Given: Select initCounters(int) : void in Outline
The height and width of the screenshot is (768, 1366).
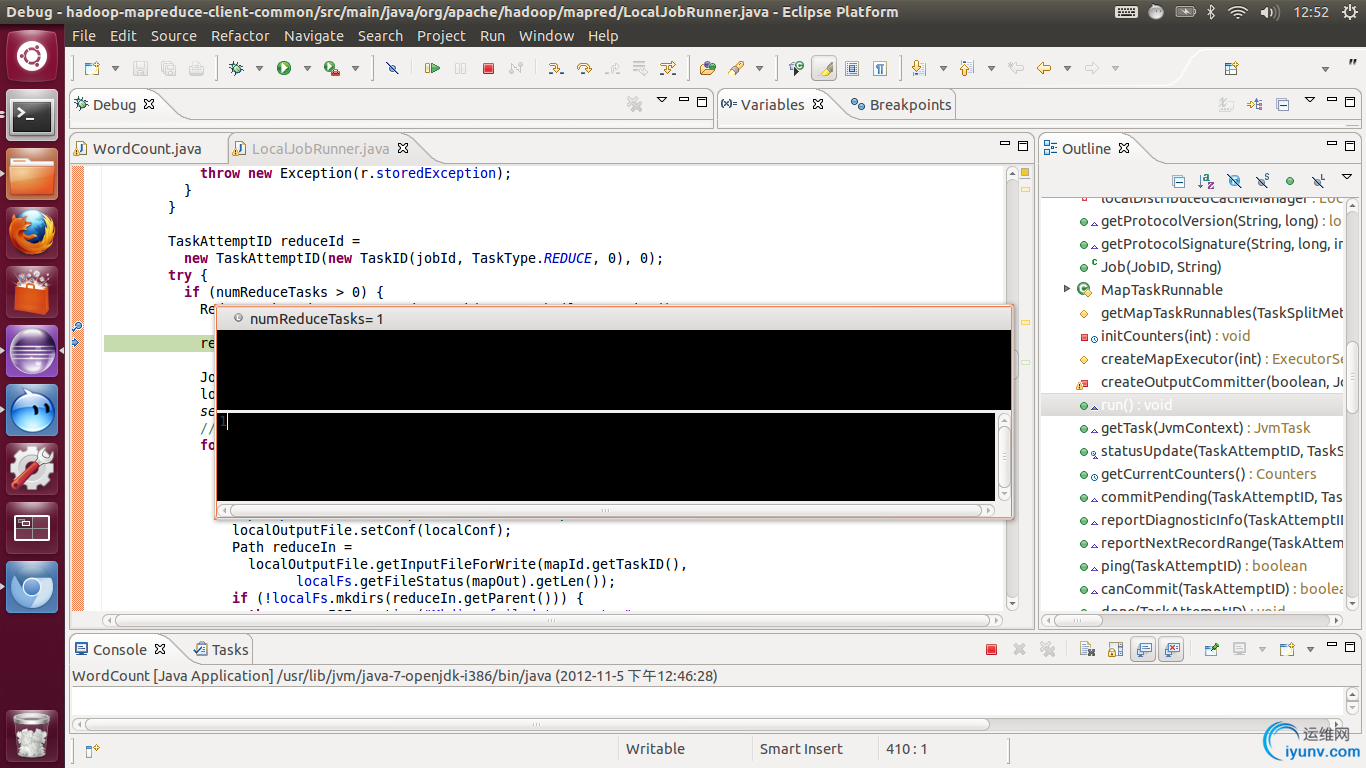Looking at the screenshot, I should pyautogui.click(x=1175, y=336).
